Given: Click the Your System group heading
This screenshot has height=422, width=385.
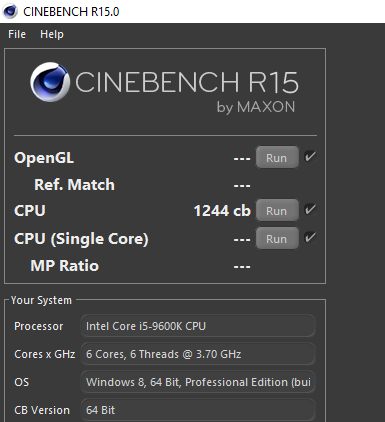Looking at the screenshot, I should [41, 300].
